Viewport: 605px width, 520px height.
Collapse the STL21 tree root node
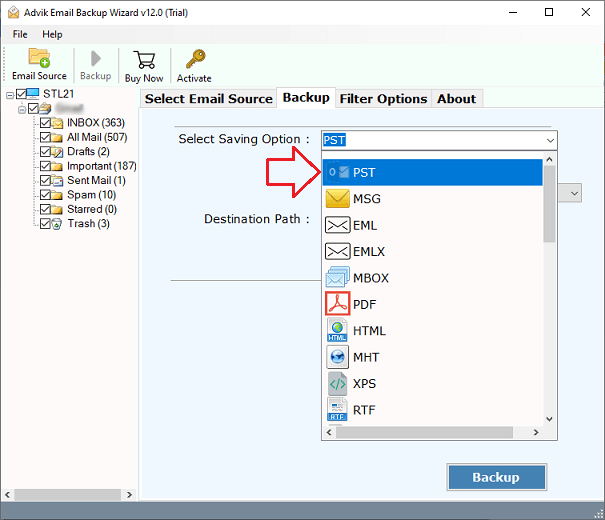coord(9,95)
